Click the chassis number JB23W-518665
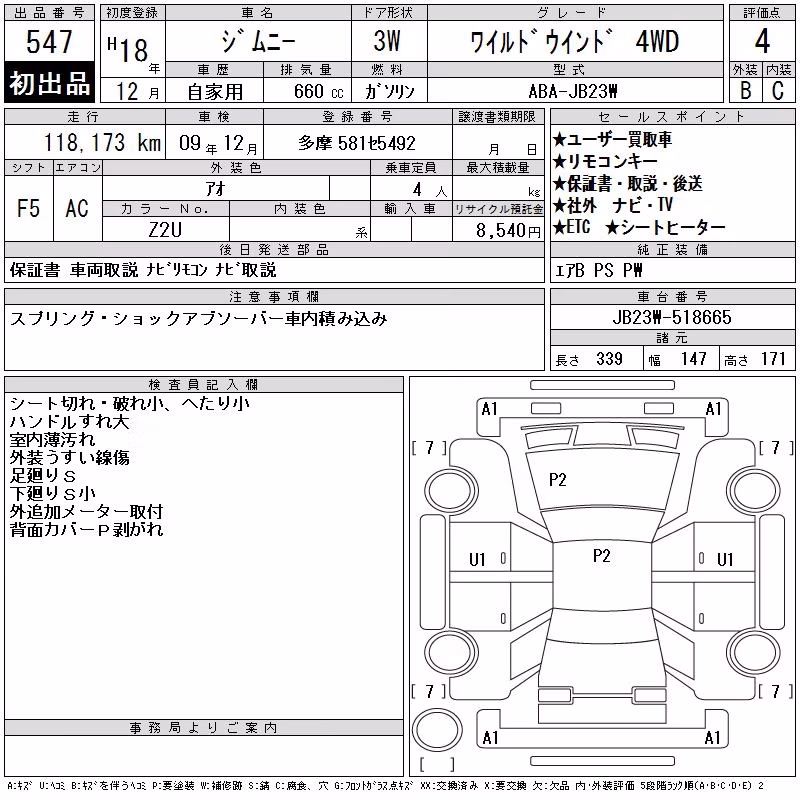 click(x=672, y=317)
